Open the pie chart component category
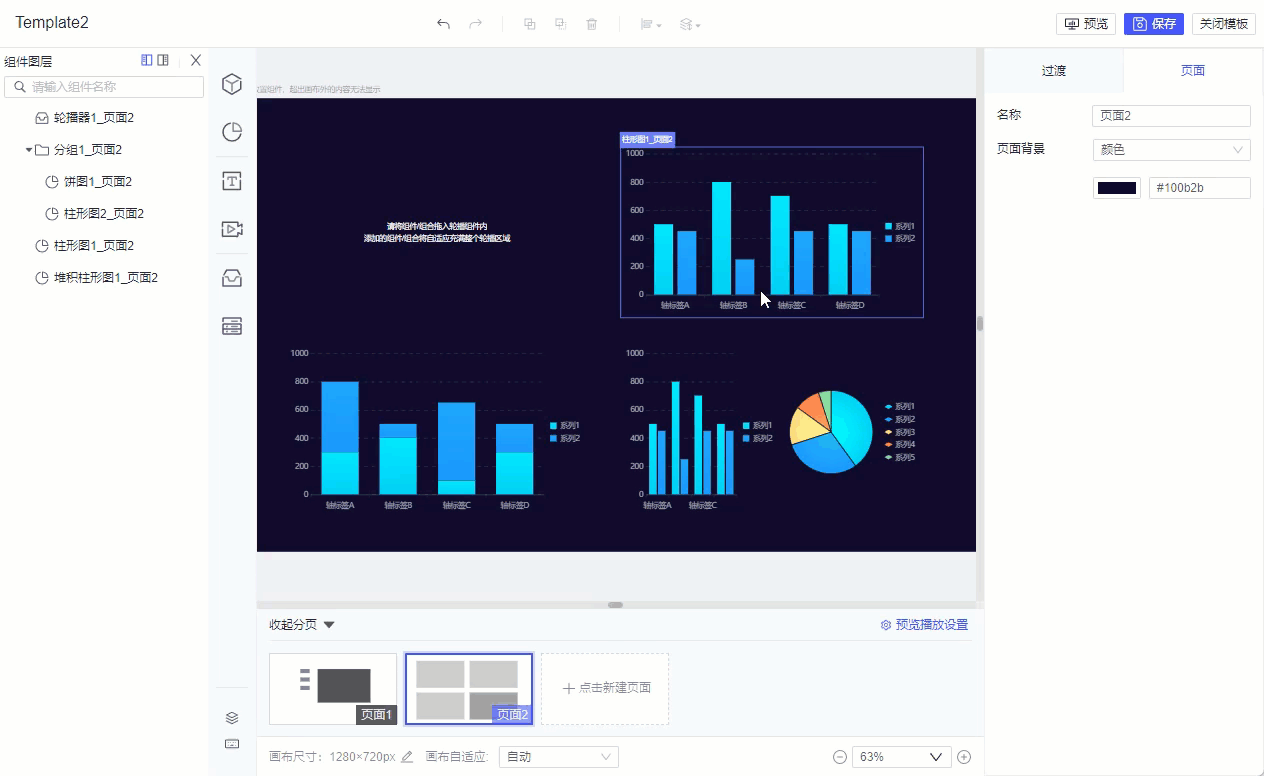 (x=232, y=132)
